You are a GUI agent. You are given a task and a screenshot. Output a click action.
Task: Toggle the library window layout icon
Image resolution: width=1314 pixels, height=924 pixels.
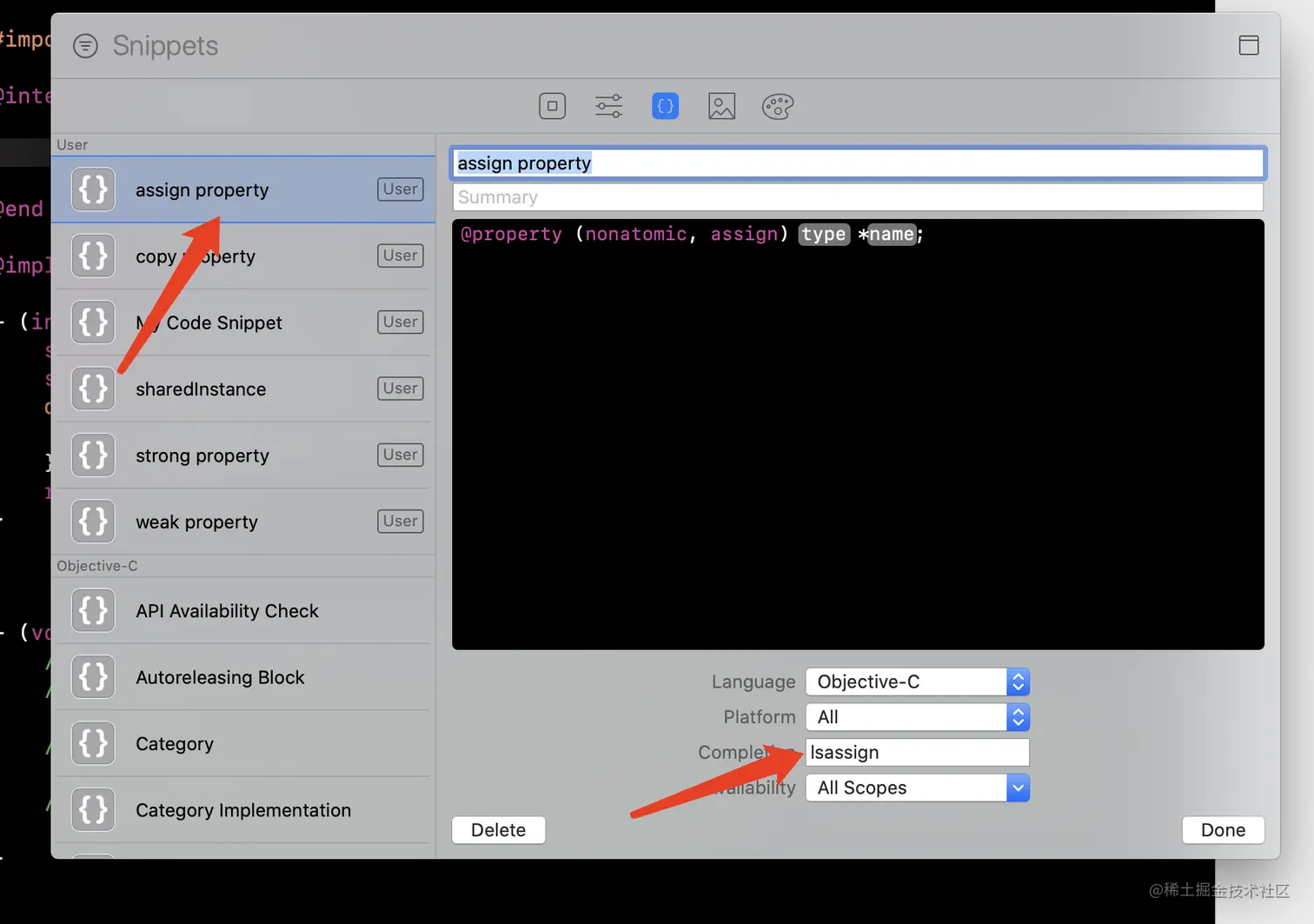(x=1249, y=45)
